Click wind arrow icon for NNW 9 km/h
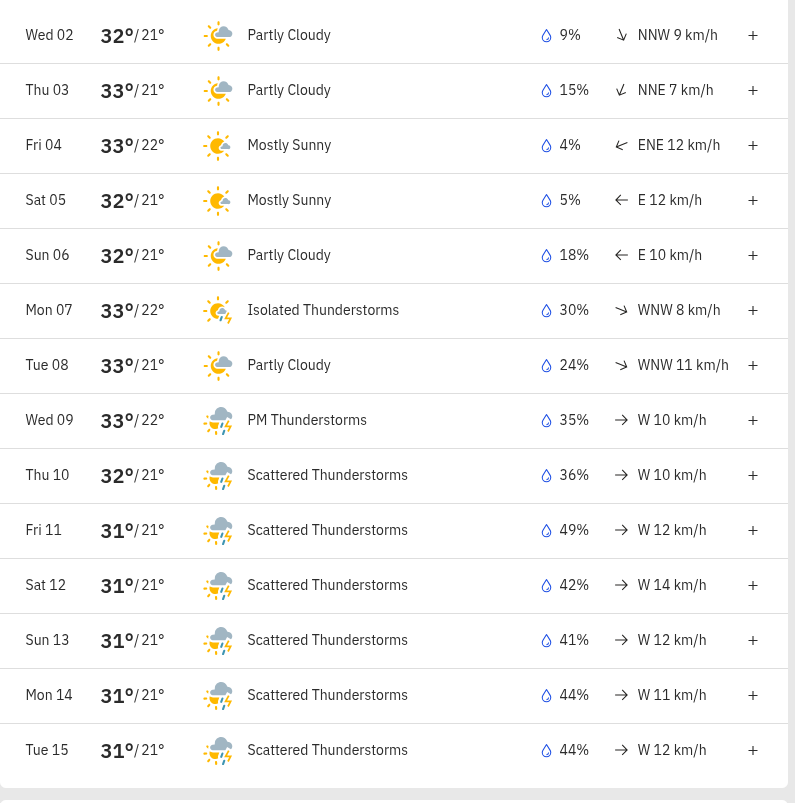 (x=621, y=36)
